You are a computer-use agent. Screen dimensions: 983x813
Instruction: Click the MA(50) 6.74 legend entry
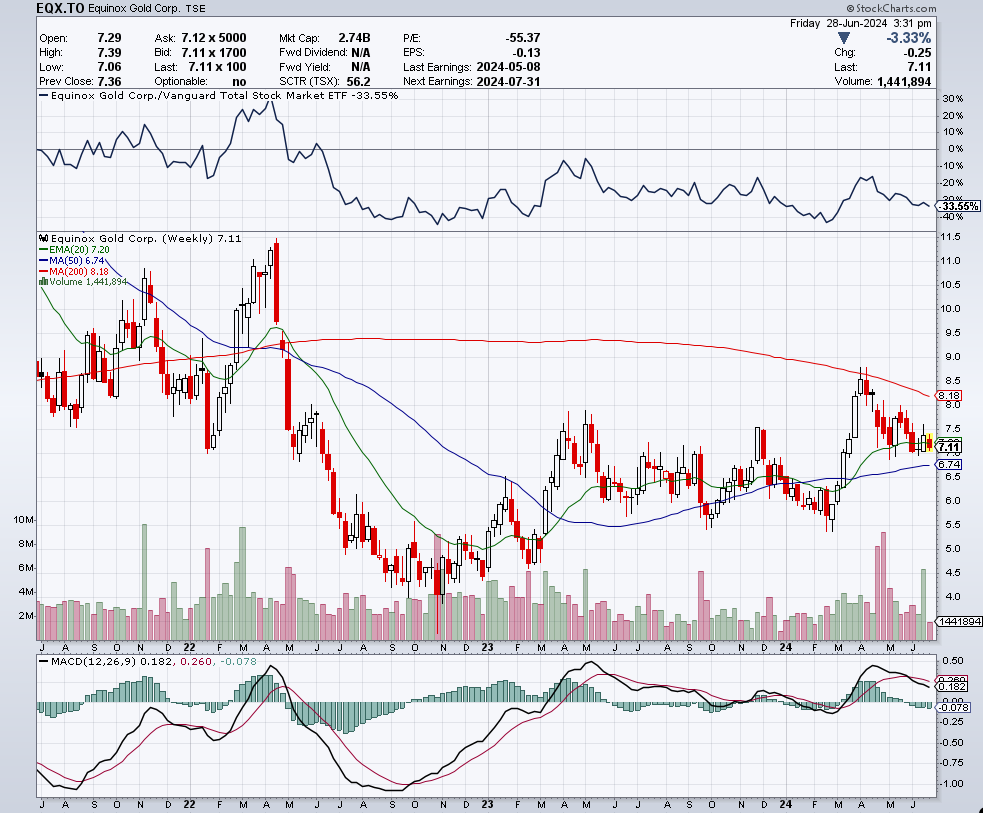click(71, 260)
